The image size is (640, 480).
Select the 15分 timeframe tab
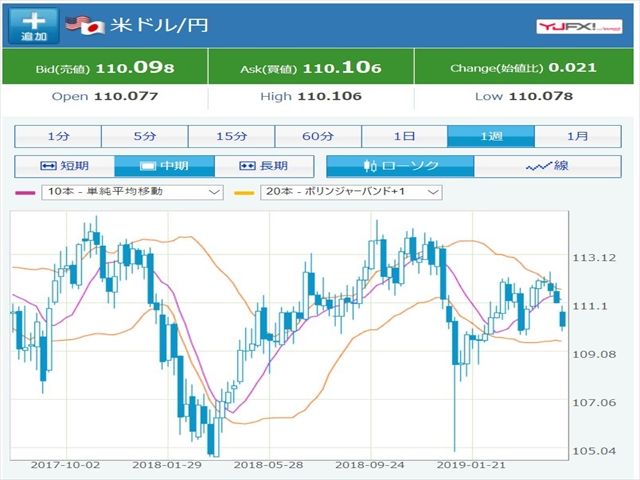click(231, 136)
